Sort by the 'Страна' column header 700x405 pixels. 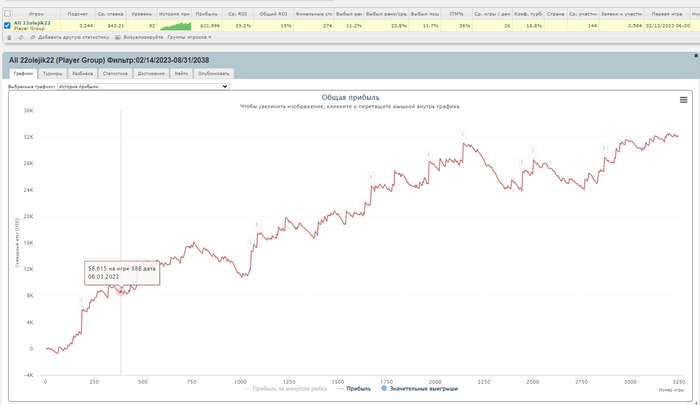555,14
